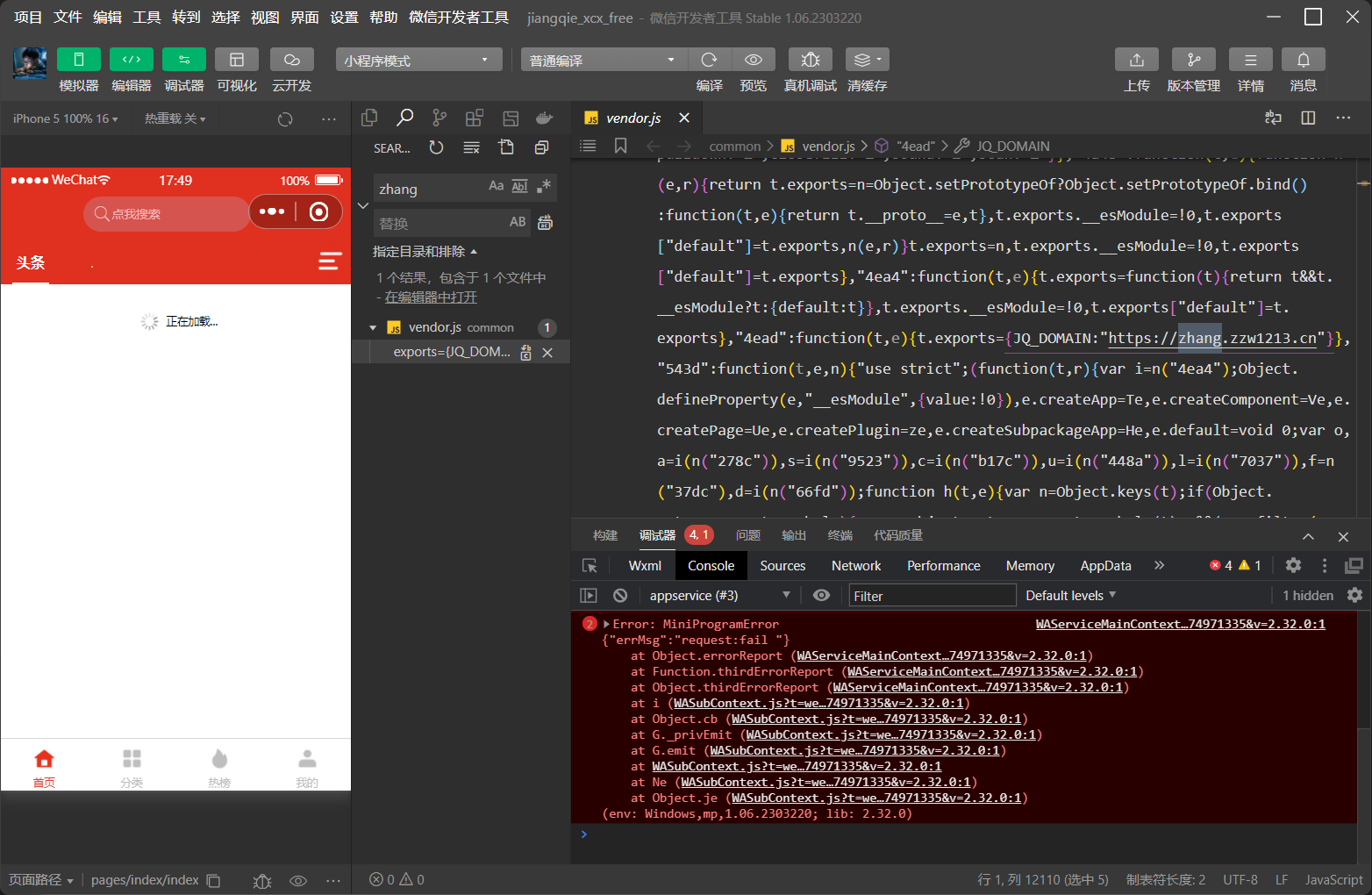Open the iPhone 5 device dropdown
Image resolution: width=1372 pixels, height=895 pixels.
[65, 118]
